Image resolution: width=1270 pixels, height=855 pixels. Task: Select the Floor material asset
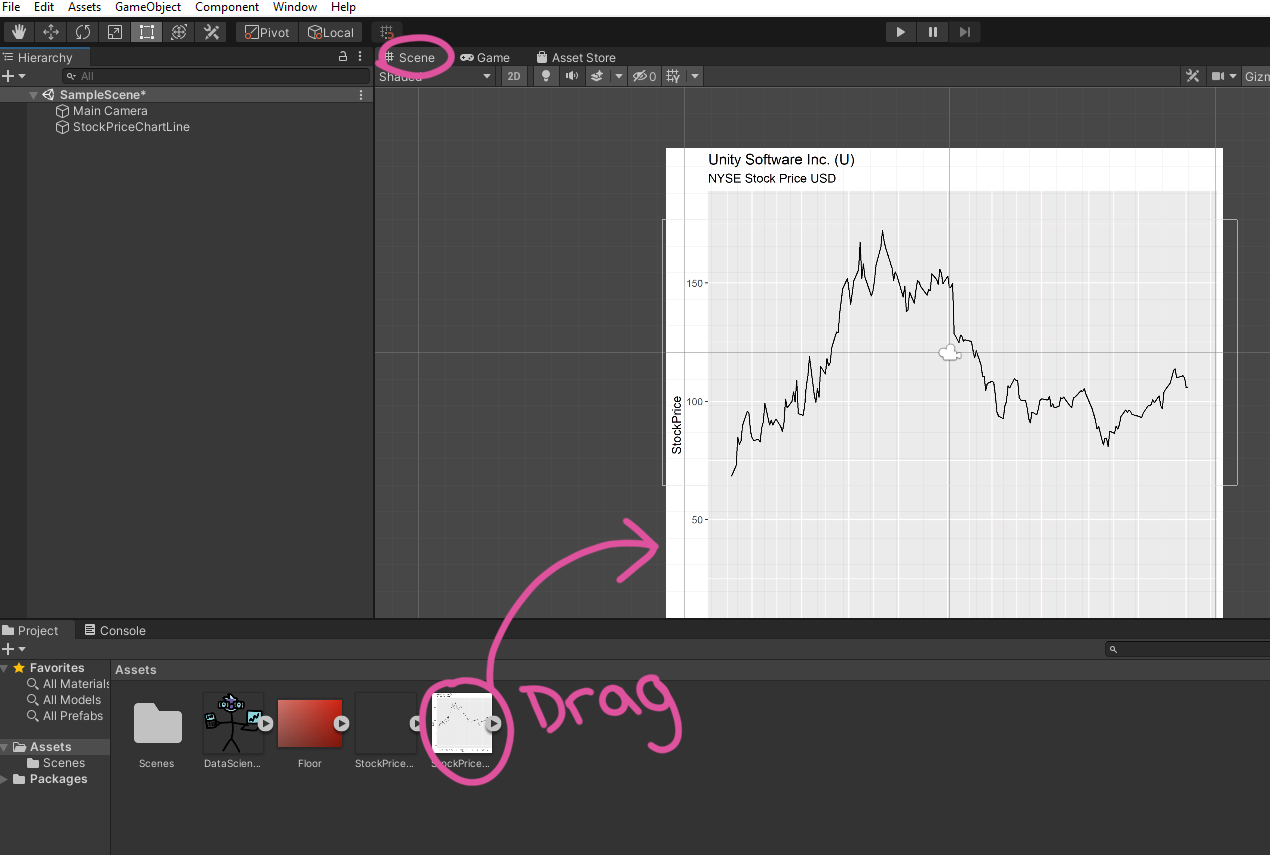(x=309, y=723)
